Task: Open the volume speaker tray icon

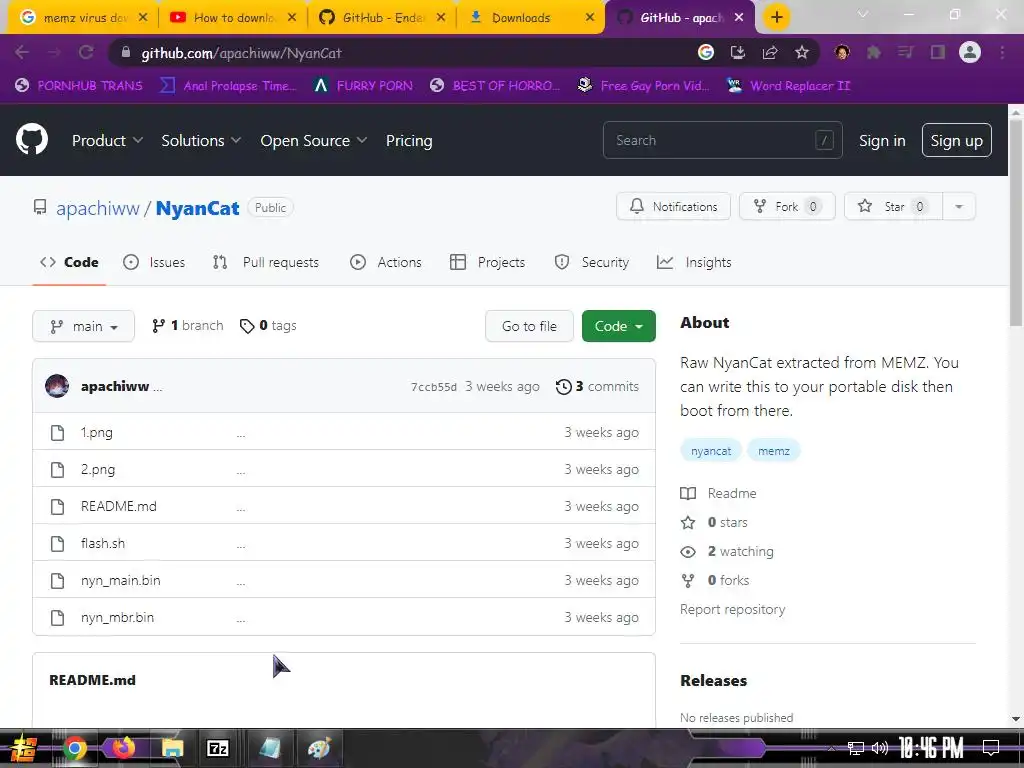Action: (880, 748)
